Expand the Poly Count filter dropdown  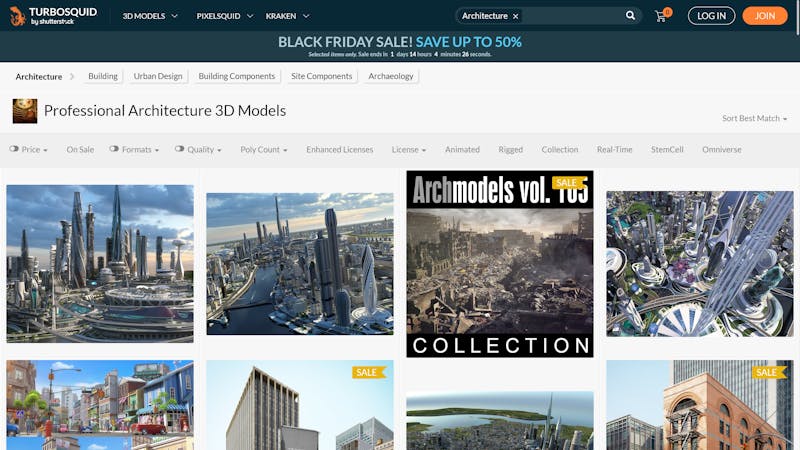click(x=264, y=149)
